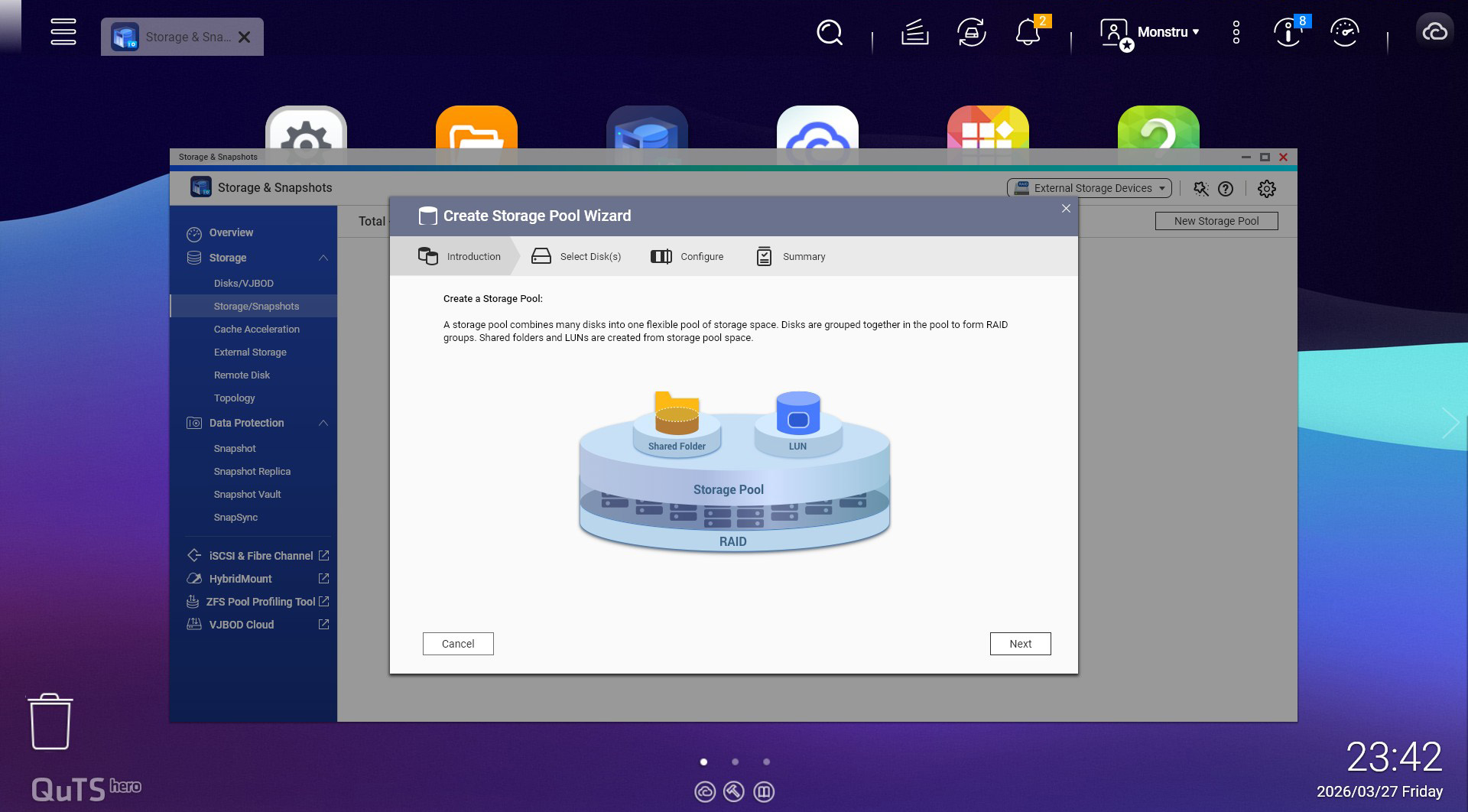This screenshot has width=1468, height=812.
Task: Collapse the Storage sidebar section
Action: point(323,258)
